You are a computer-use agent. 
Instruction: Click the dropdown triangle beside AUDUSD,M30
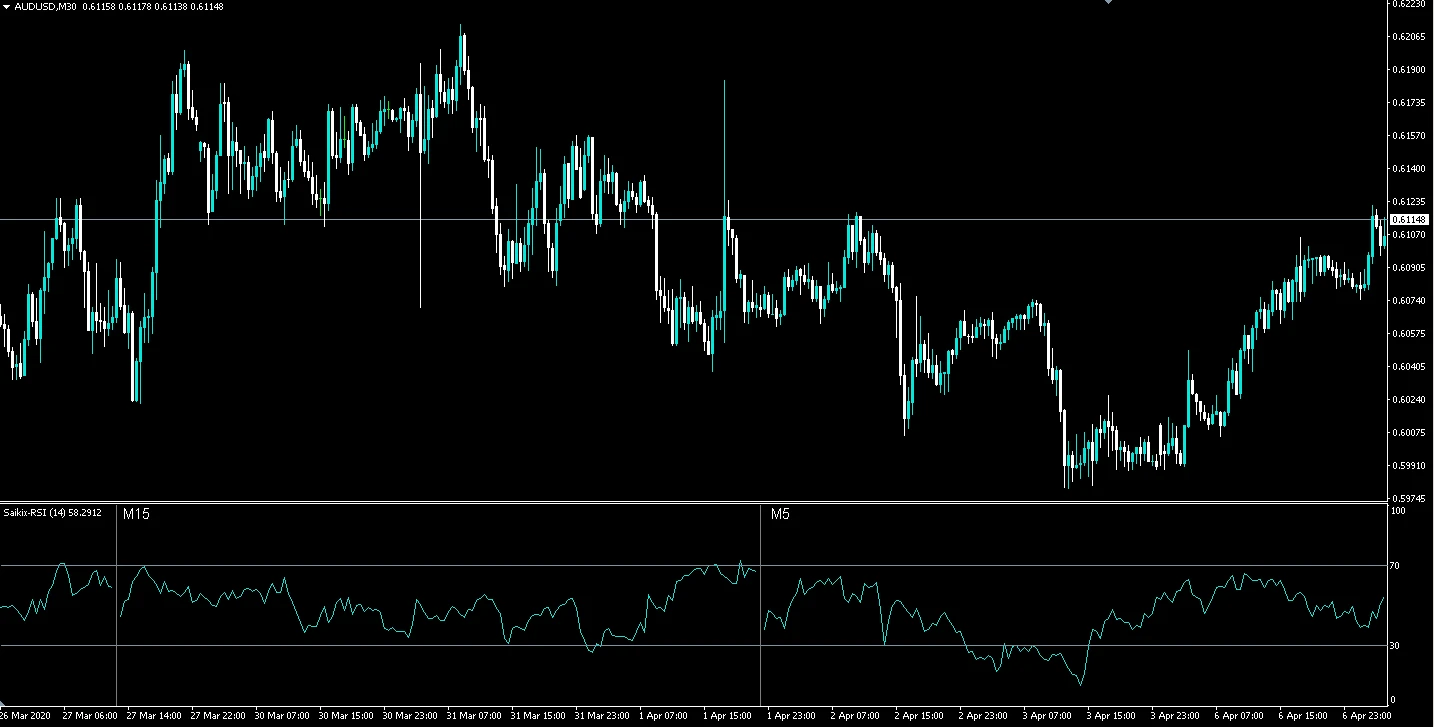pos(6,6)
